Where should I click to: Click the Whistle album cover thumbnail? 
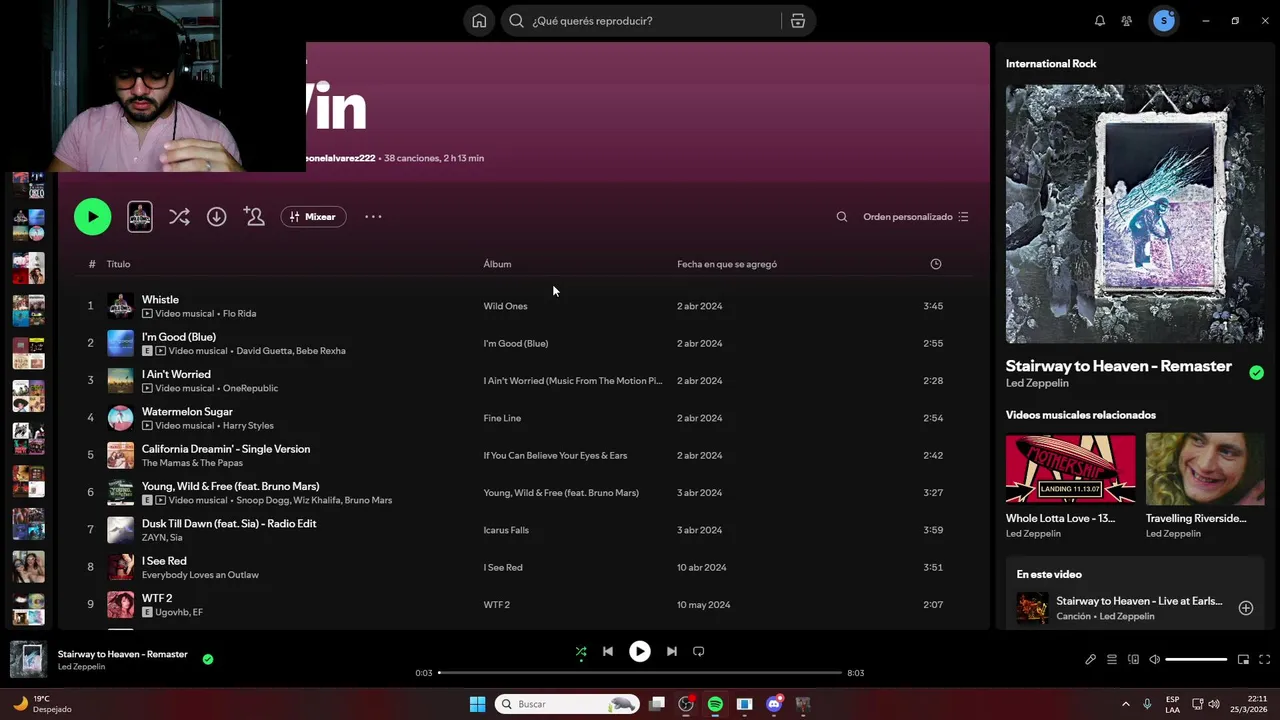click(120, 306)
